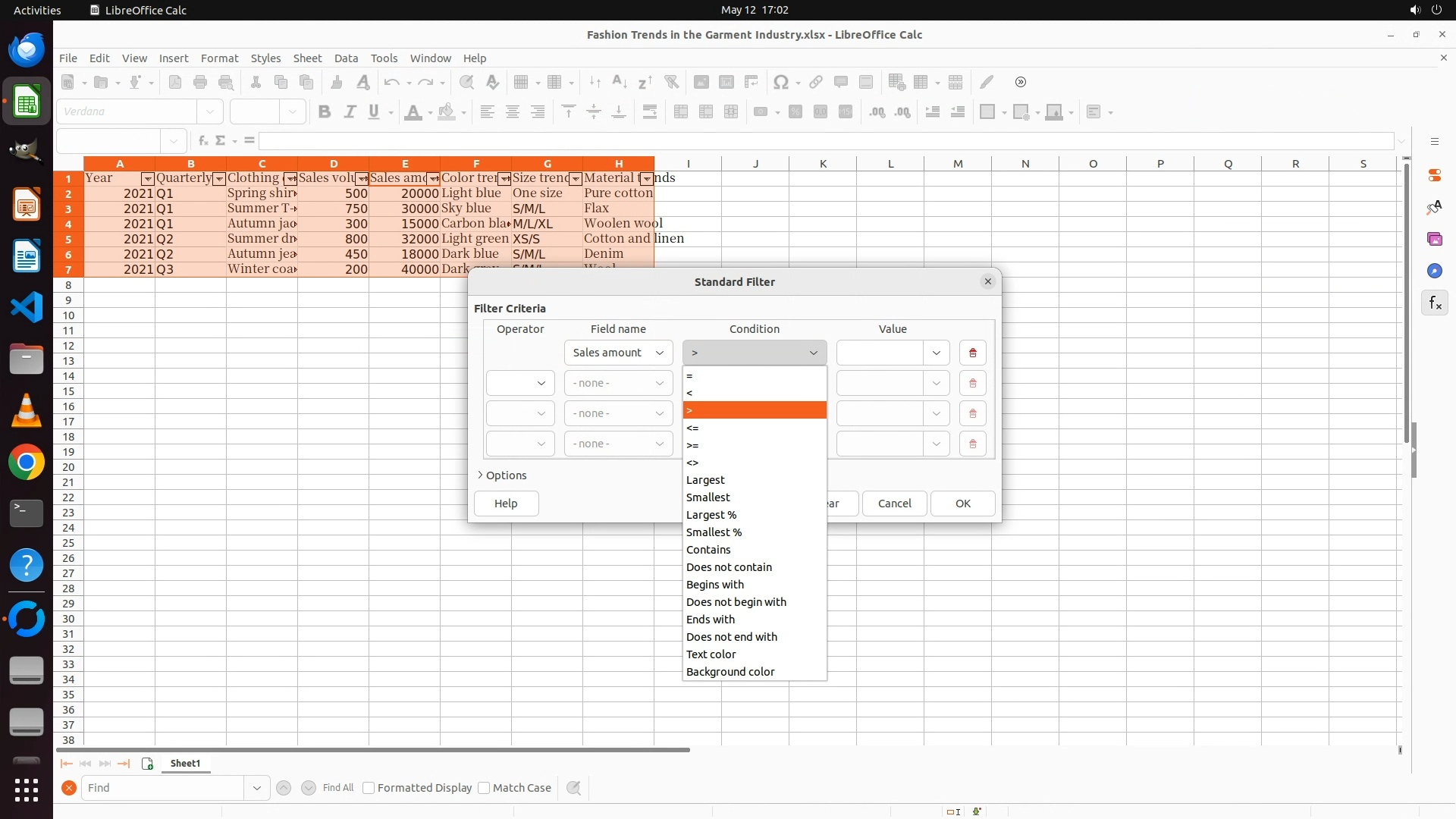Open the Functions sidebar panel
This screenshot has height=819, width=1456.
pyautogui.click(x=1434, y=303)
